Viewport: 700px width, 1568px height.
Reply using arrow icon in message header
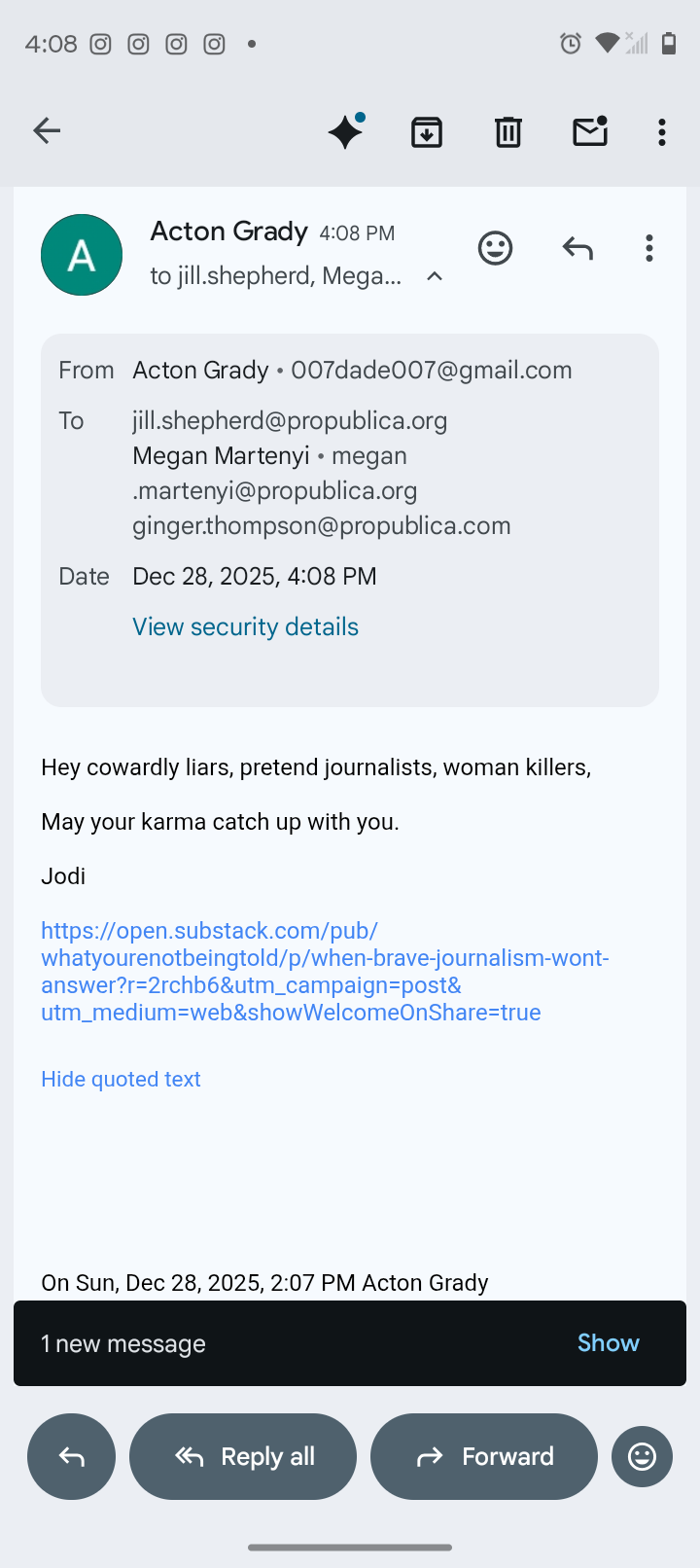[x=577, y=249]
